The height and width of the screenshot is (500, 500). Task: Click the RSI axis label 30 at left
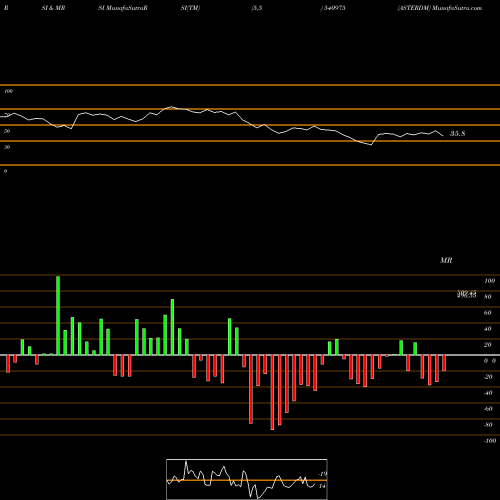(x=7, y=147)
